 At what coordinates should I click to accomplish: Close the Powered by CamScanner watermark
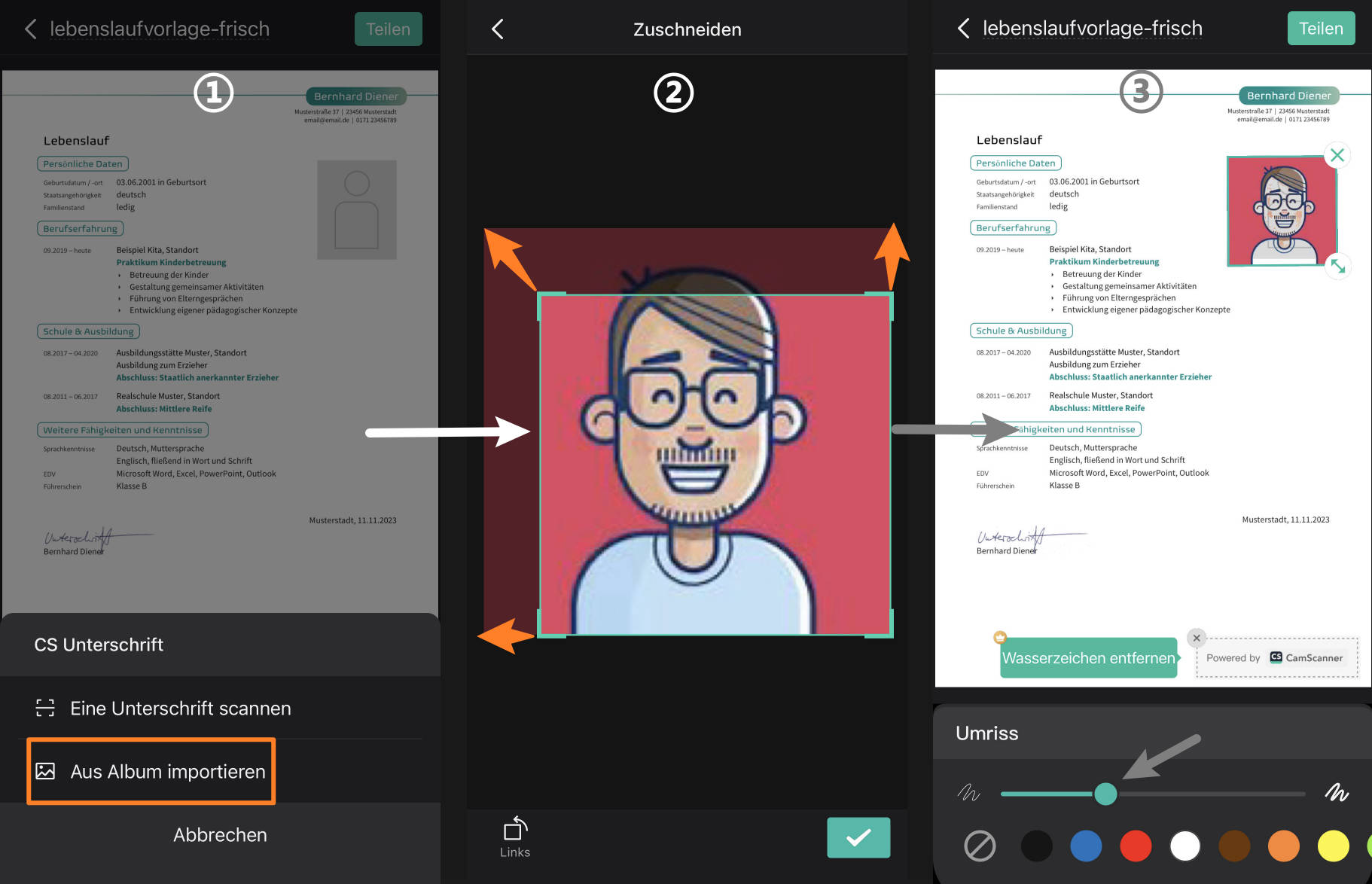tap(1197, 638)
